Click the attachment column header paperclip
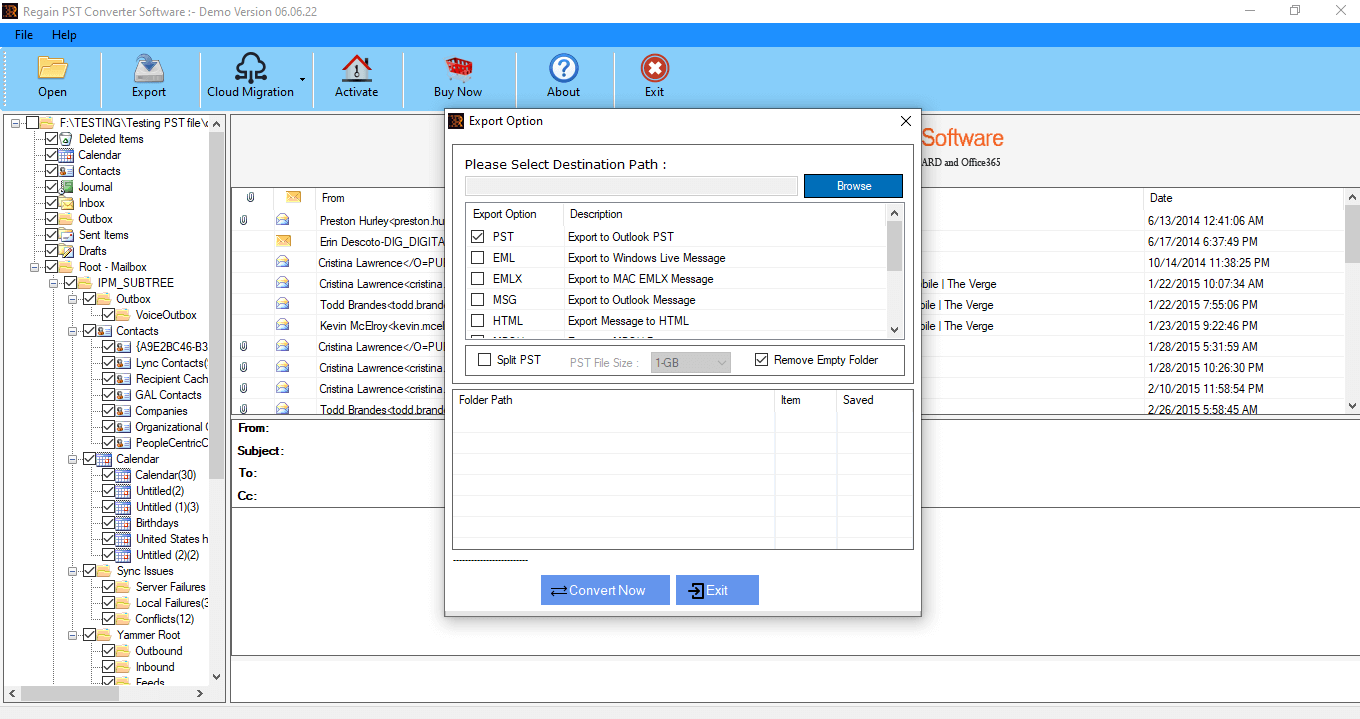 (x=251, y=198)
